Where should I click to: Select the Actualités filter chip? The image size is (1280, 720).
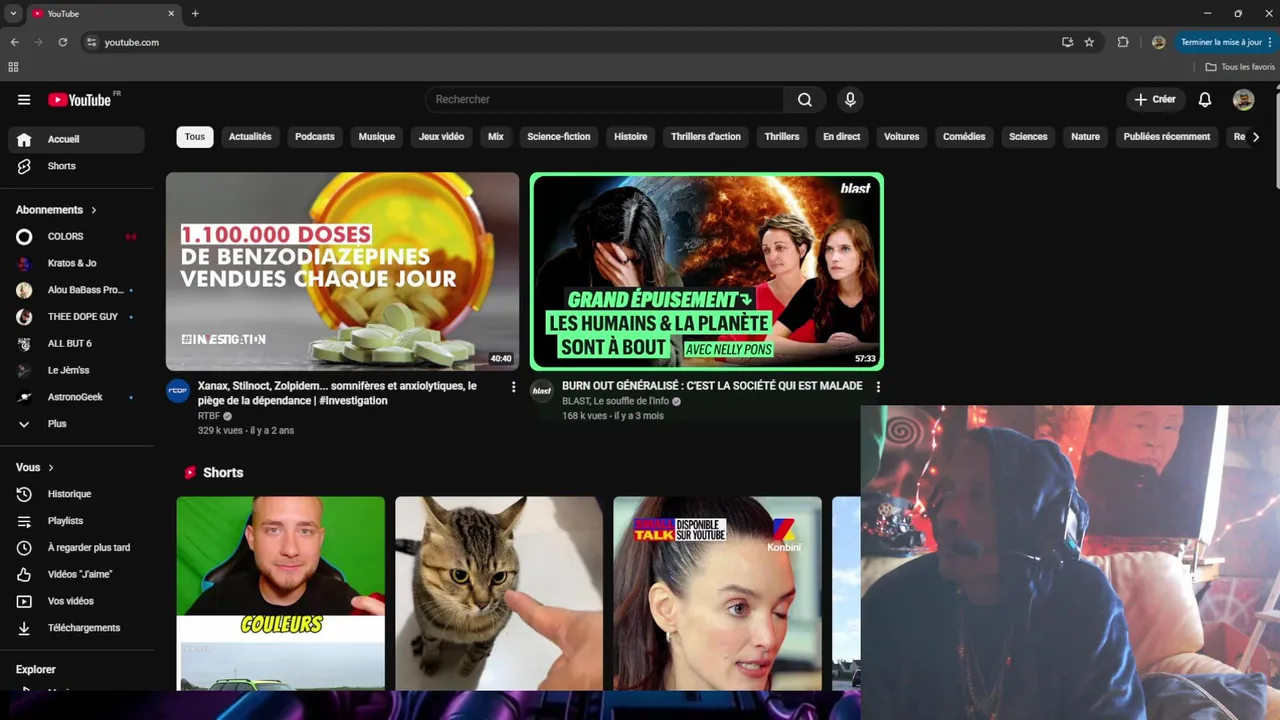point(250,137)
